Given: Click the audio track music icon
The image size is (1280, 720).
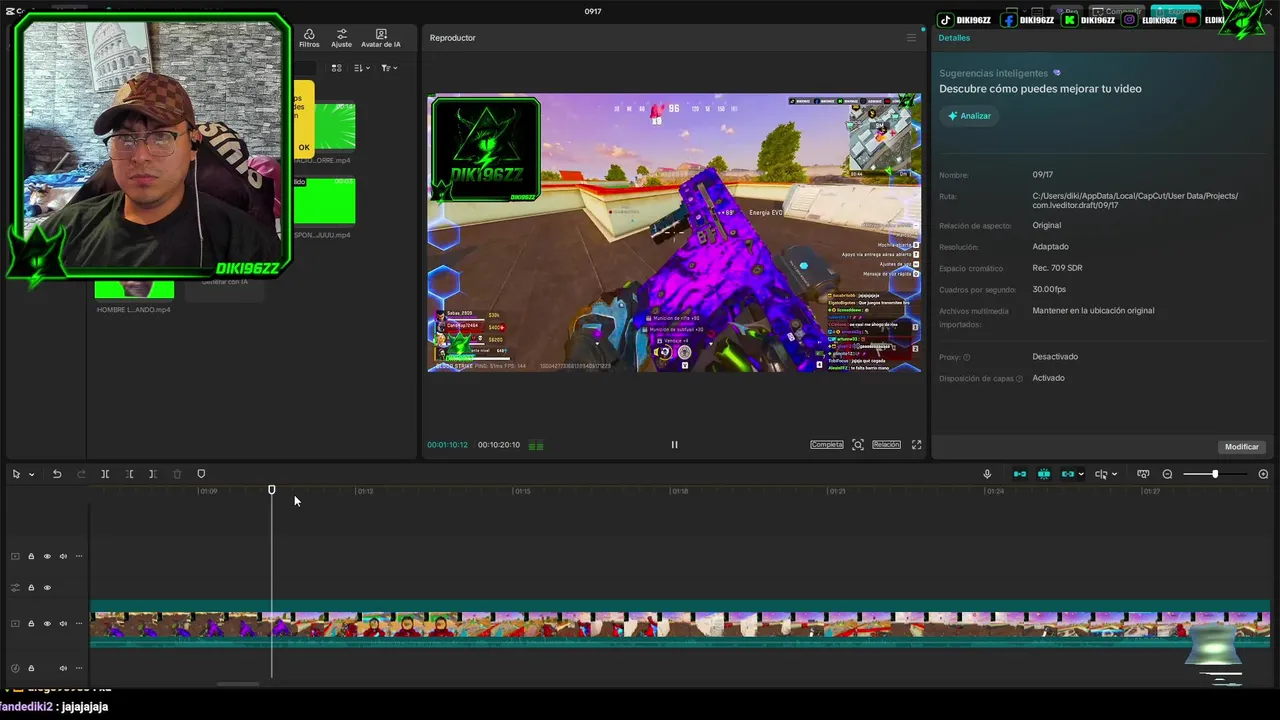Looking at the screenshot, I should (x=15, y=668).
